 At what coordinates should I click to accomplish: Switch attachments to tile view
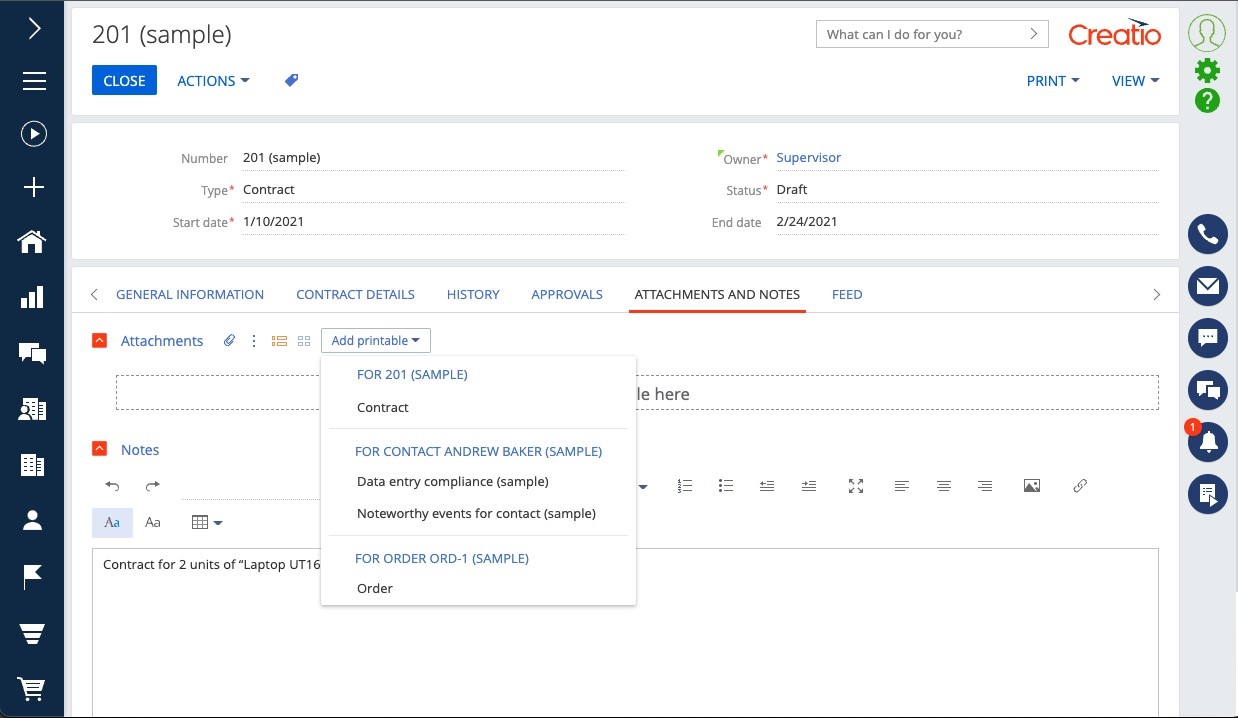tap(304, 341)
